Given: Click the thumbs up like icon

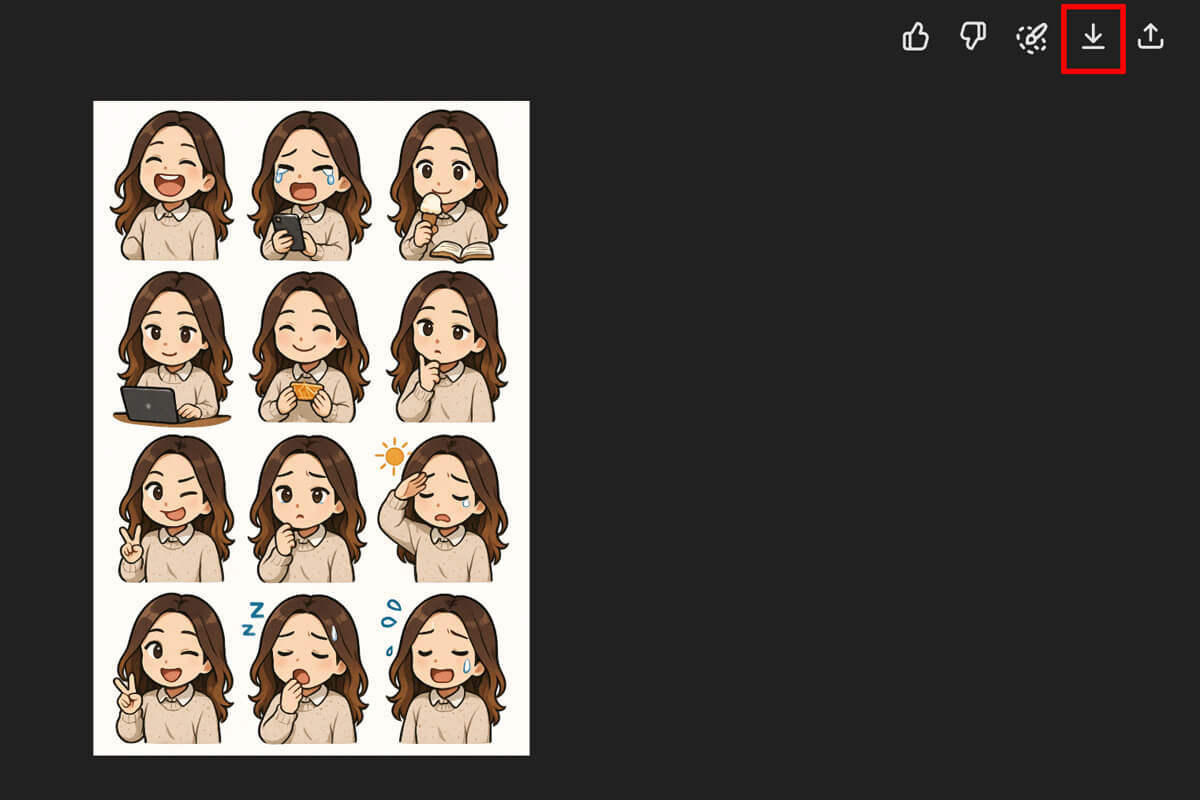Looking at the screenshot, I should point(915,38).
